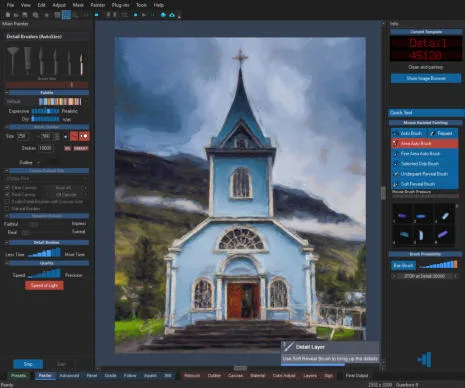Image resolution: width=465 pixels, height=388 pixels.
Task: Switch to the Canvas tab
Action: coord(235,376)
